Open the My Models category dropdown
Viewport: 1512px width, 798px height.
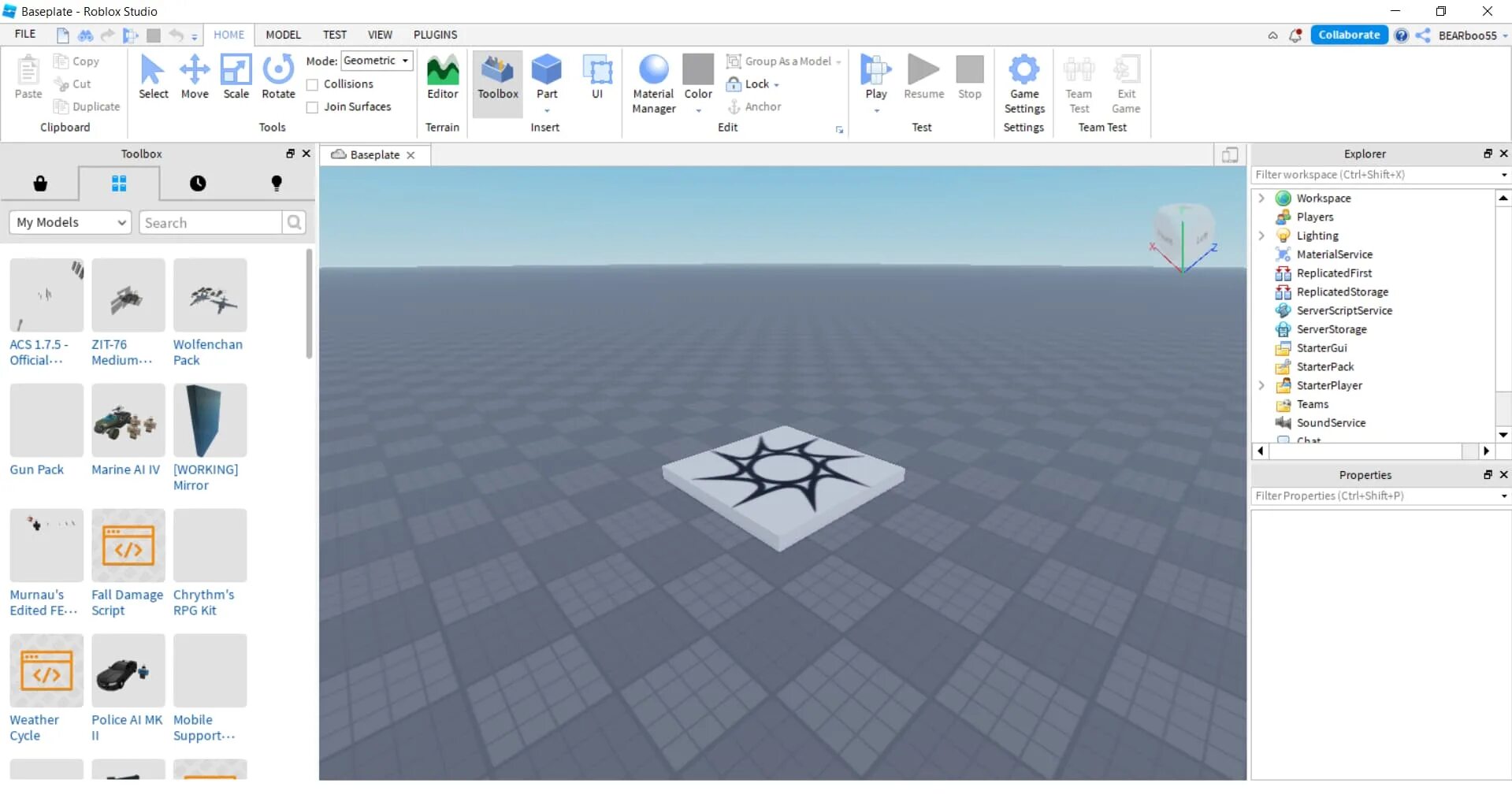point(70,222)
